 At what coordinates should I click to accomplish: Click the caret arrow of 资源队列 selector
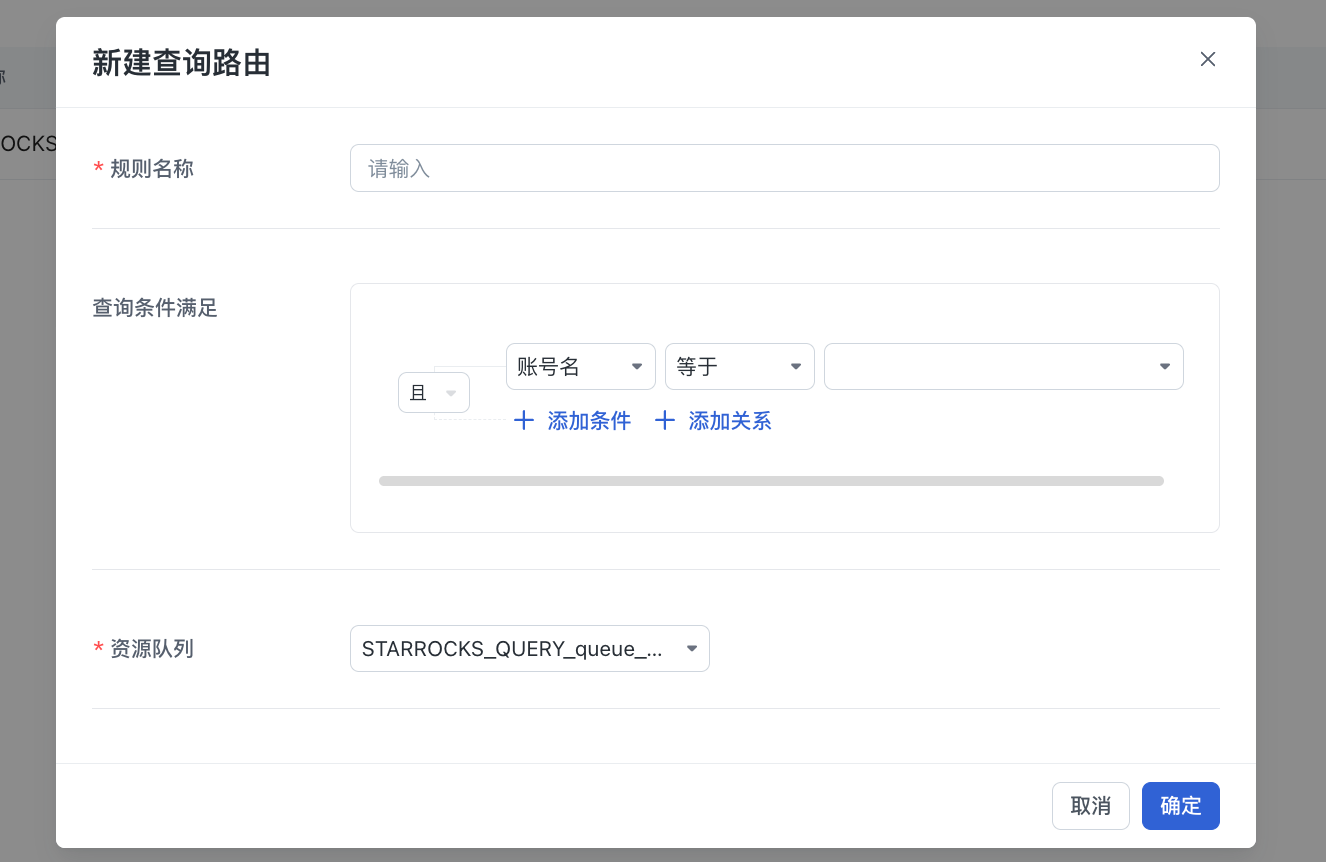click(692, 649)
